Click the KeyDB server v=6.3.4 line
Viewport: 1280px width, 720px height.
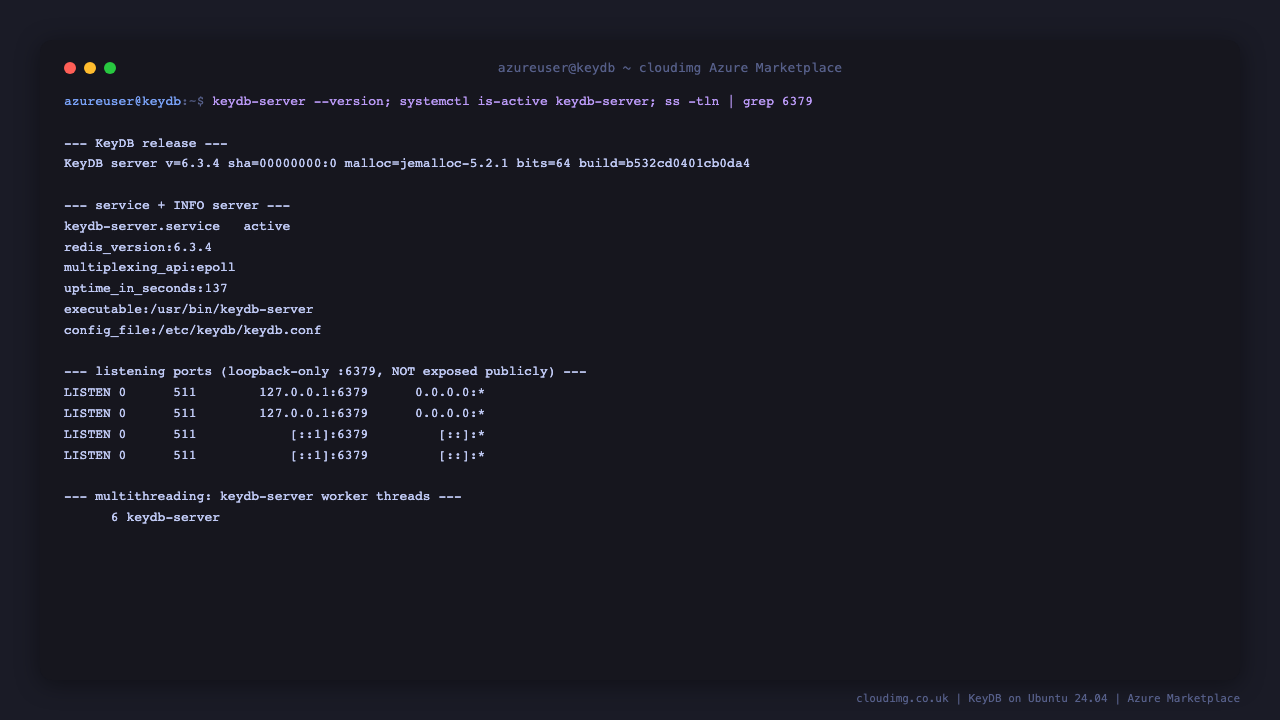(x=407, y=164)
